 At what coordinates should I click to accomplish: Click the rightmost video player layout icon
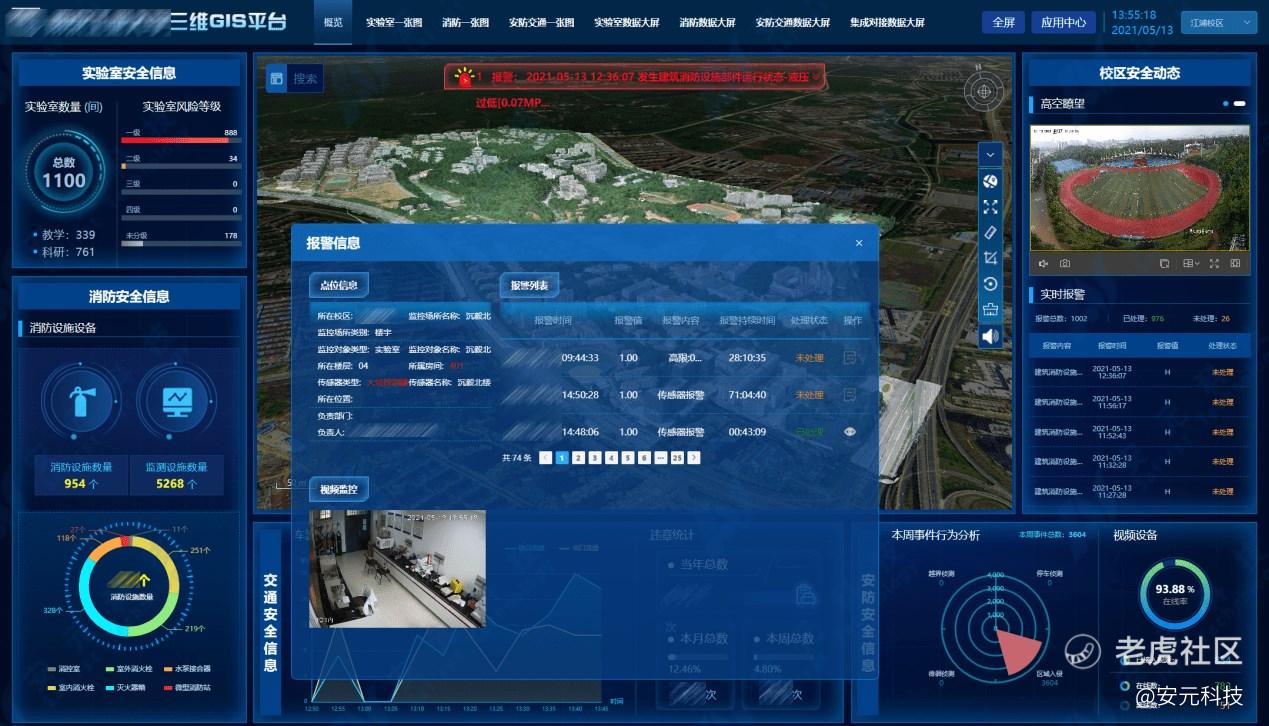(1236, 263)
